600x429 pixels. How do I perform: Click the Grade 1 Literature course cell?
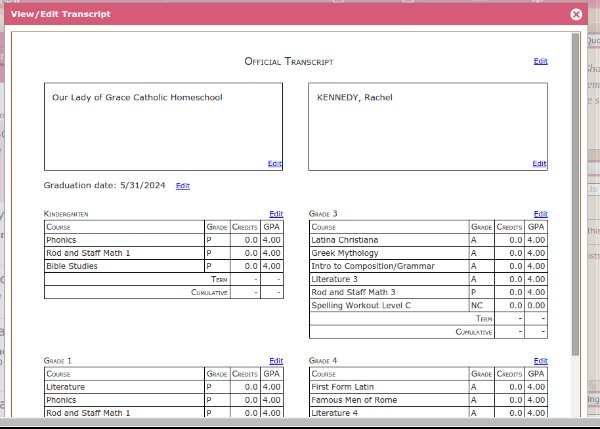(x=124, y=387)
